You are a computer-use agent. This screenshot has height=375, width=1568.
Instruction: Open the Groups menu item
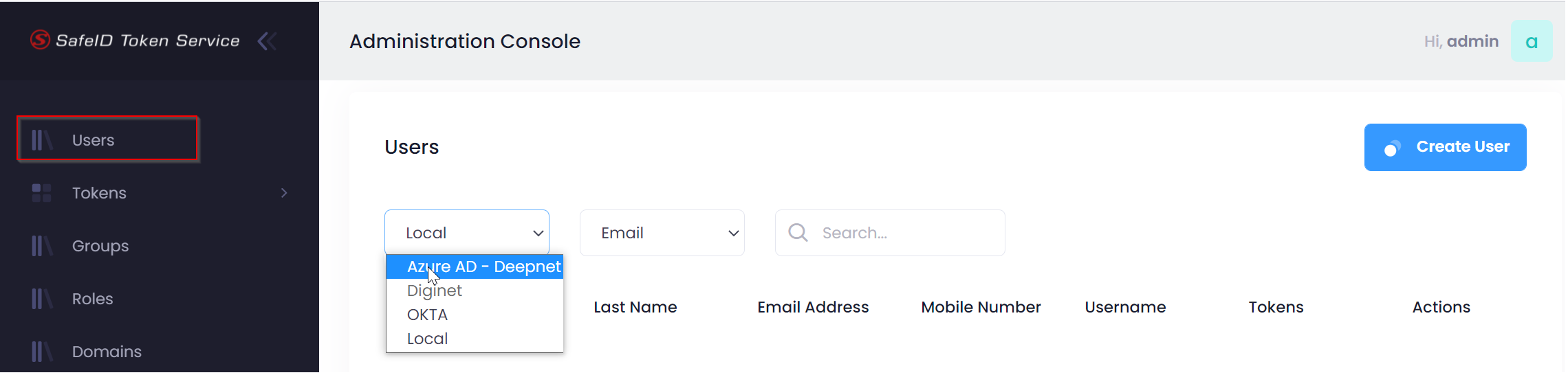coord(100,246)
